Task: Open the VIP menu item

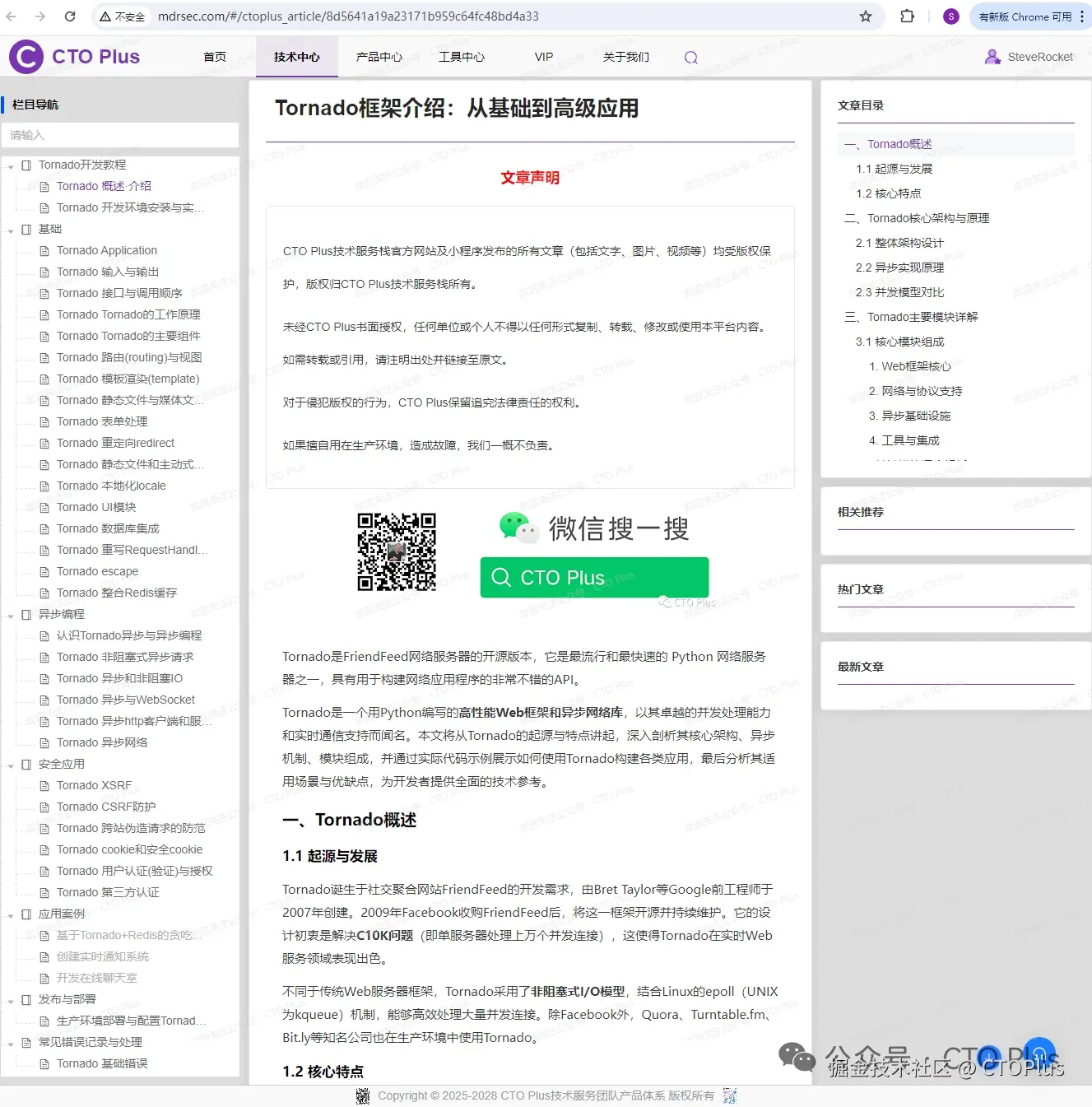Action: pos(543,57)
